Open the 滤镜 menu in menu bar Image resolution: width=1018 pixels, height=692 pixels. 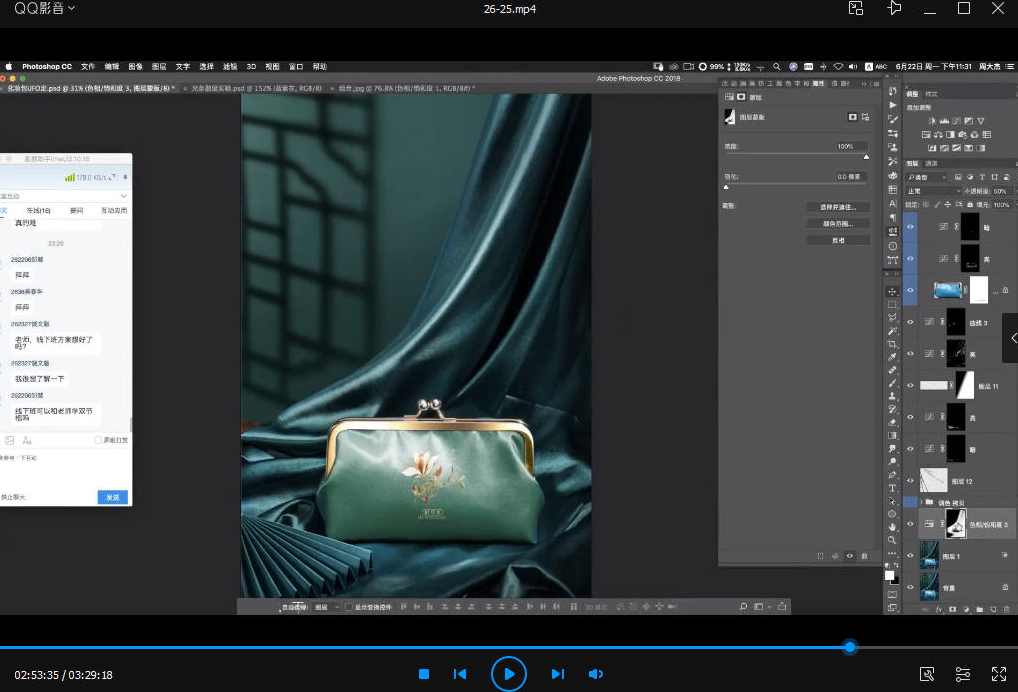click(230, 67)
